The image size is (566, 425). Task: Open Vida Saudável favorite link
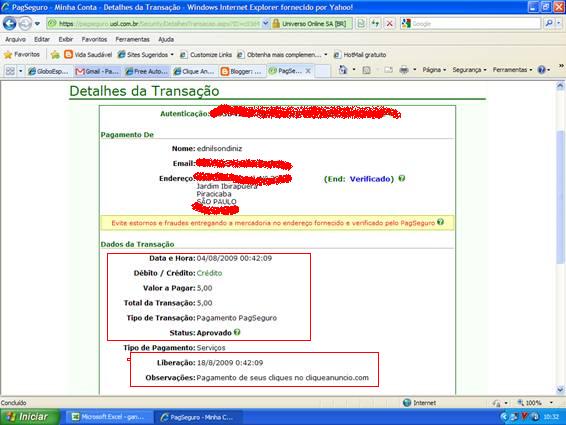point(88,55)
